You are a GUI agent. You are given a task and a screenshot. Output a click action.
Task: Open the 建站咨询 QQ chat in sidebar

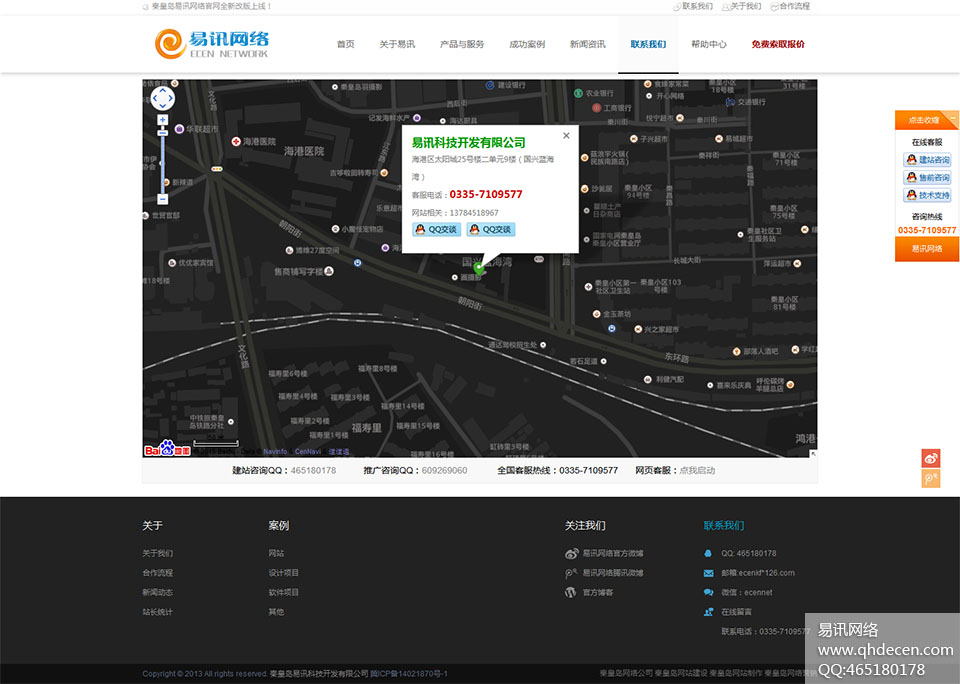[928, 160]
